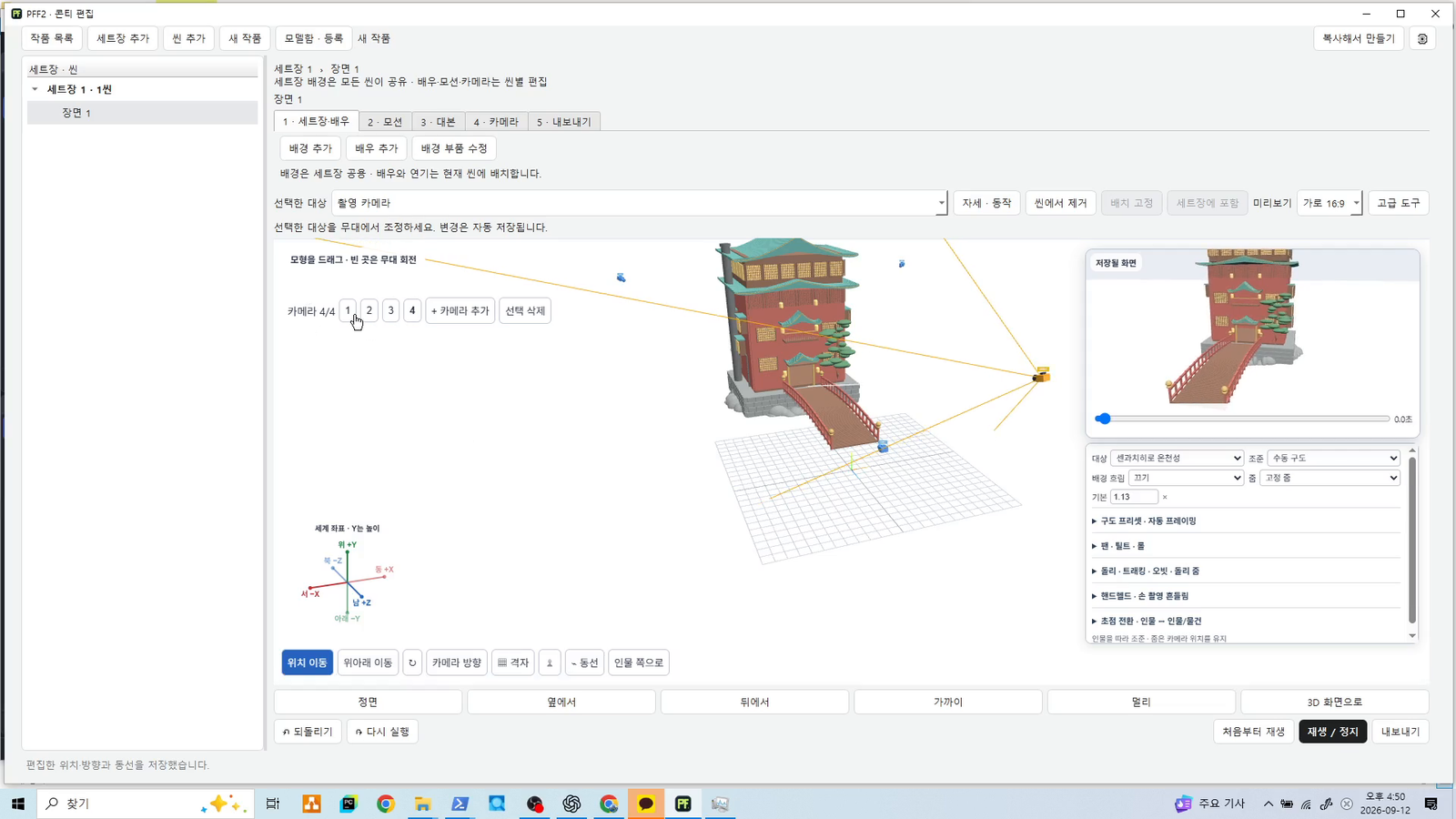The image size is (1456, 819).
Task: Collapse the 세트장 1 · 1씬 tree node
Action: (x=35, y=89)
